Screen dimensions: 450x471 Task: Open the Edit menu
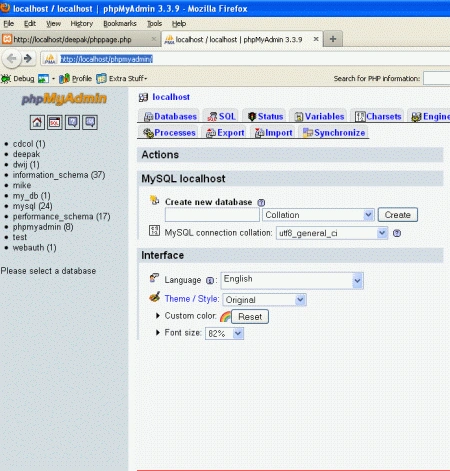click(x=30, y=24)
